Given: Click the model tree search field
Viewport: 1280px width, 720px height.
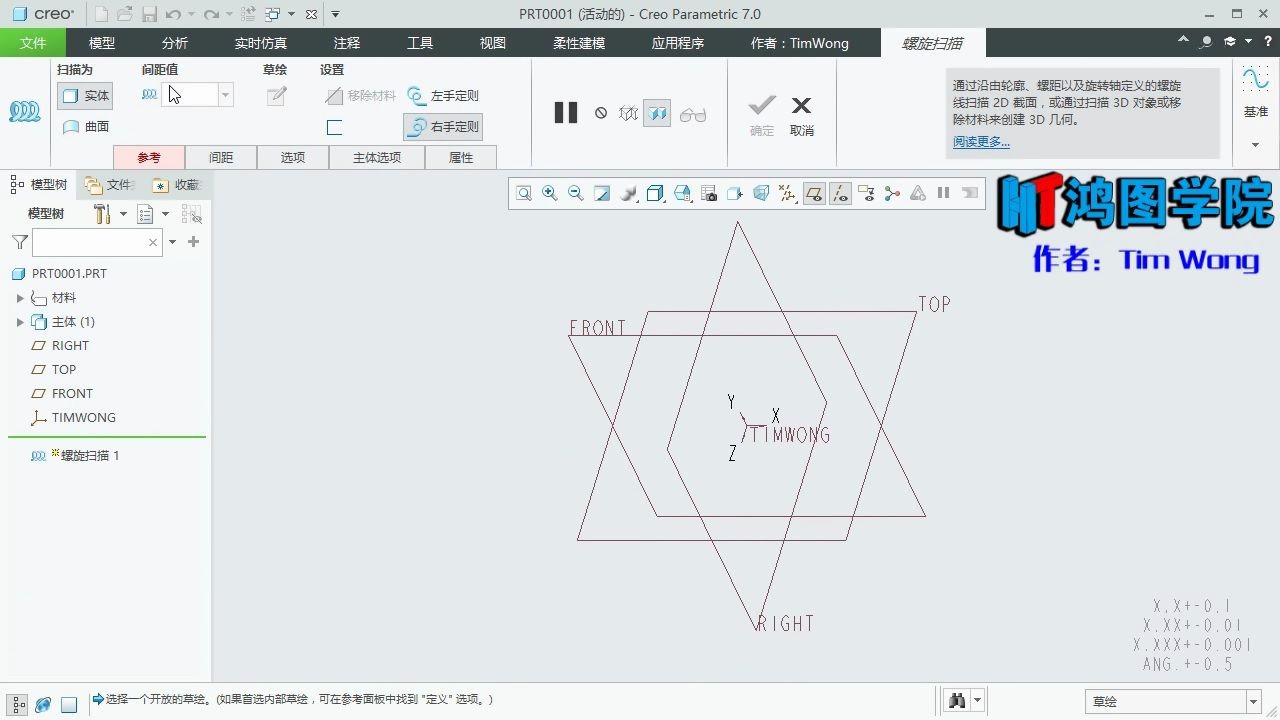Looking at the screenshot, I should pyautogui.click(x=97, y=242).
